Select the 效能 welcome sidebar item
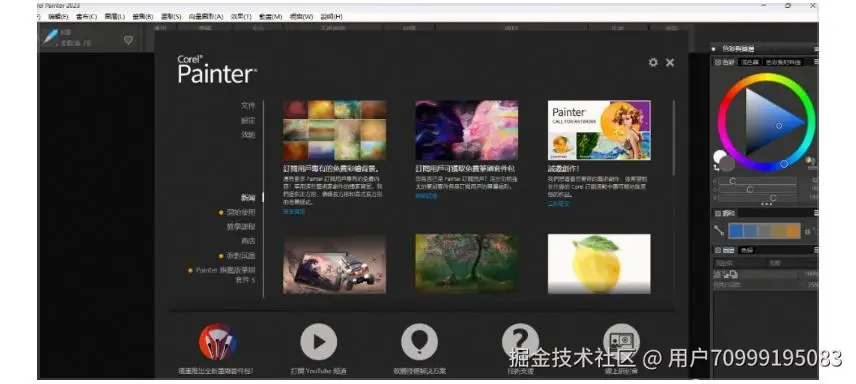Image resolution: width=856 pixels, height=384 pixels. click(x=248, y=134)
